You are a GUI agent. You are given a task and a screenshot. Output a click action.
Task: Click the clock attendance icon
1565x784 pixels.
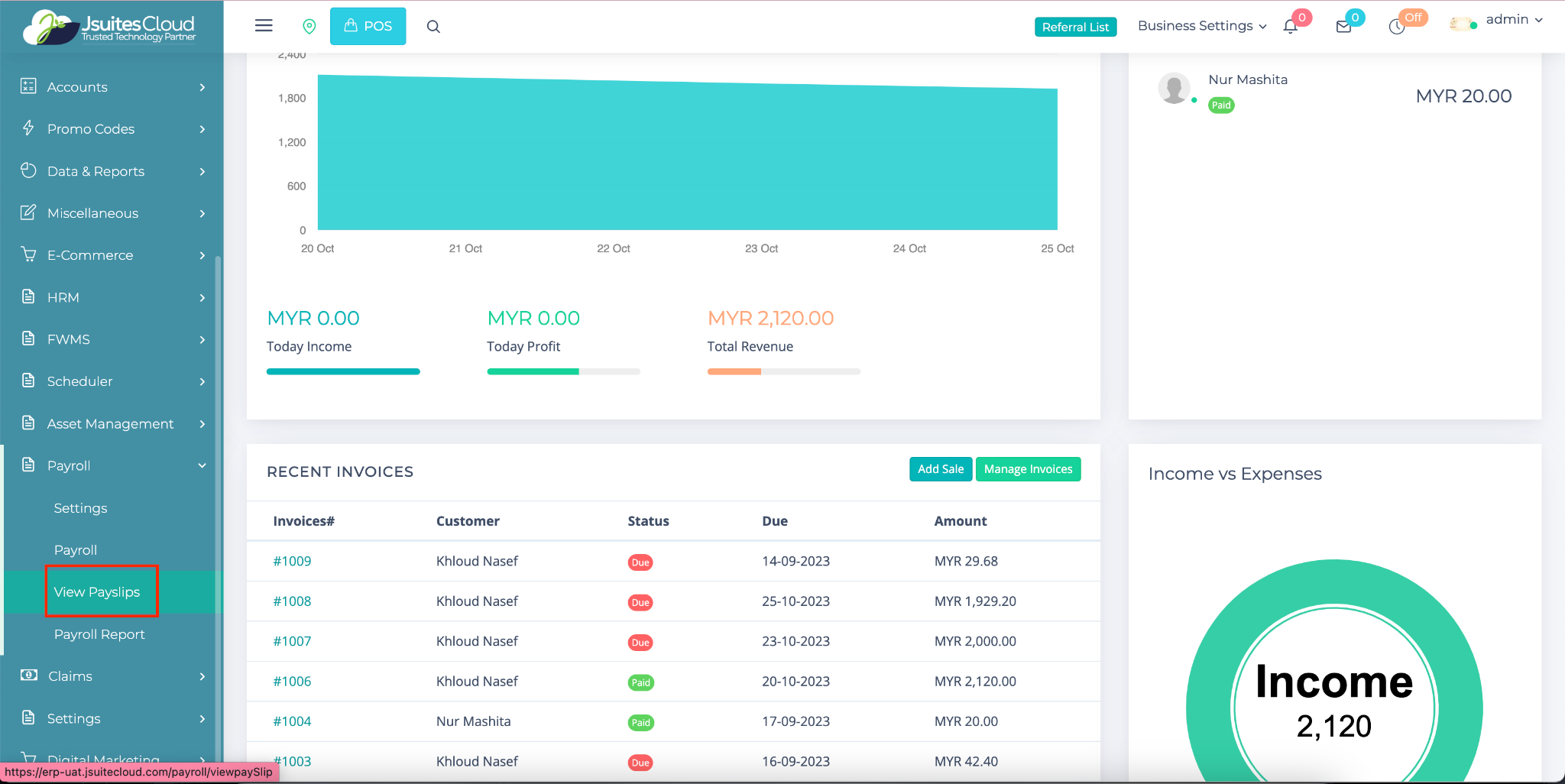point(1396,28)
